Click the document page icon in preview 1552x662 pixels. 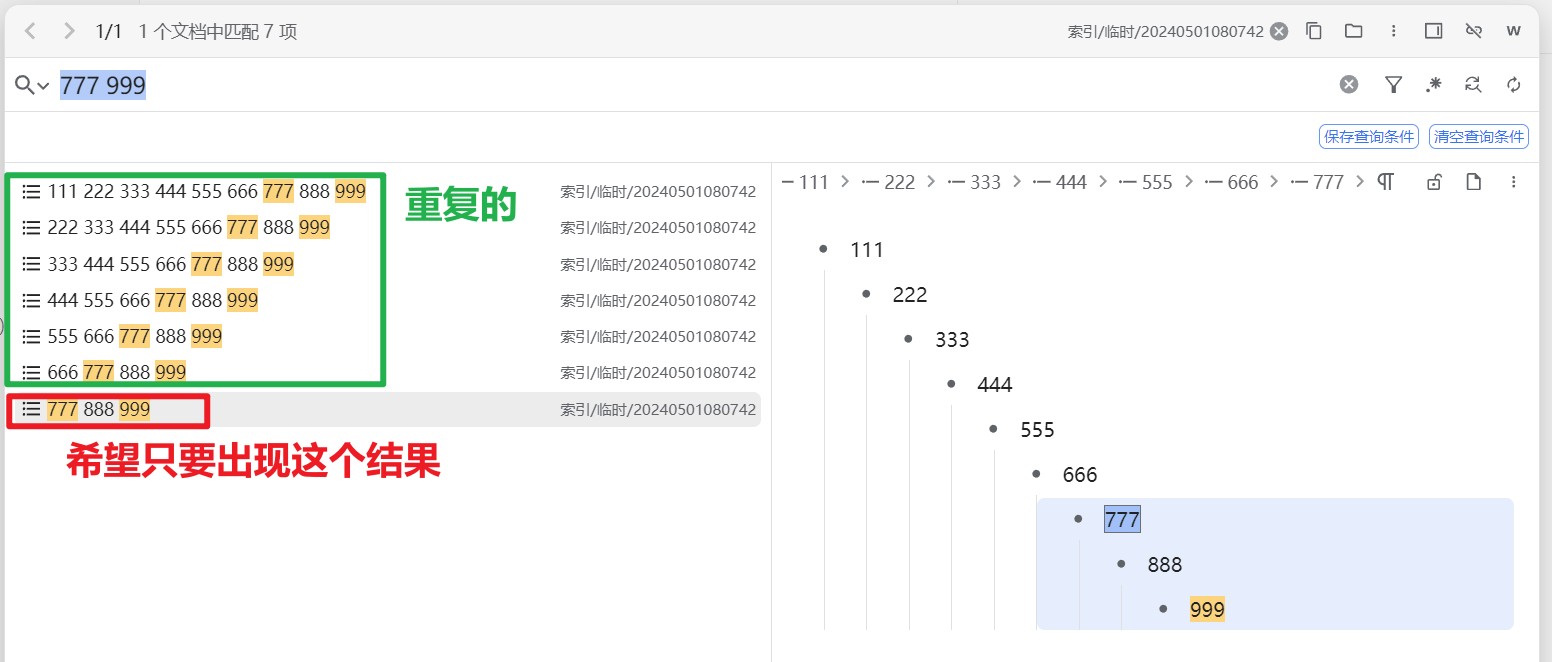[1473, 182]
